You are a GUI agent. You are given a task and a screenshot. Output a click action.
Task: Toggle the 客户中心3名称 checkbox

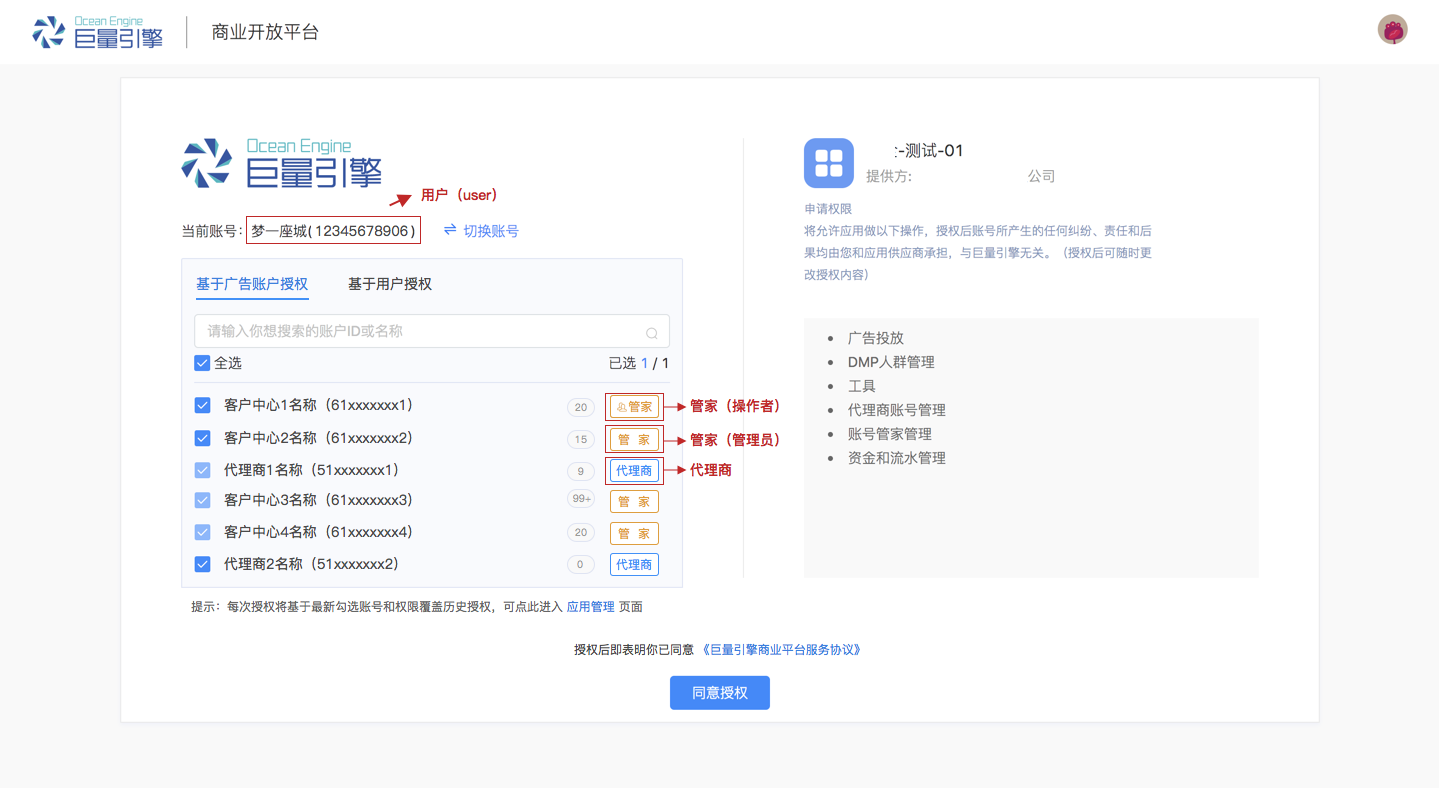[x=203, y=500]
